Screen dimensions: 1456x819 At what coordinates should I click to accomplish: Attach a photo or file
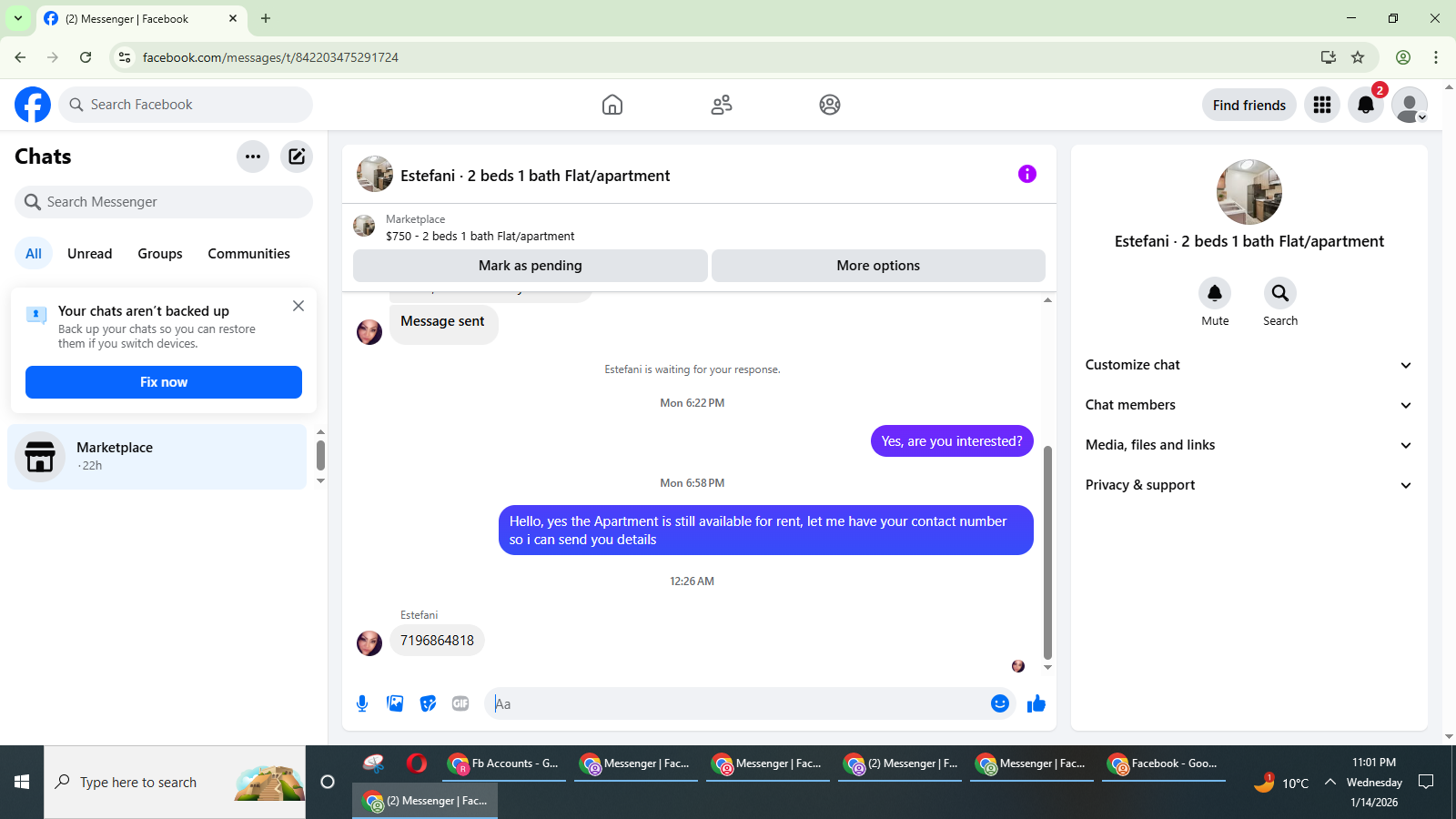(x=395, y=703)
